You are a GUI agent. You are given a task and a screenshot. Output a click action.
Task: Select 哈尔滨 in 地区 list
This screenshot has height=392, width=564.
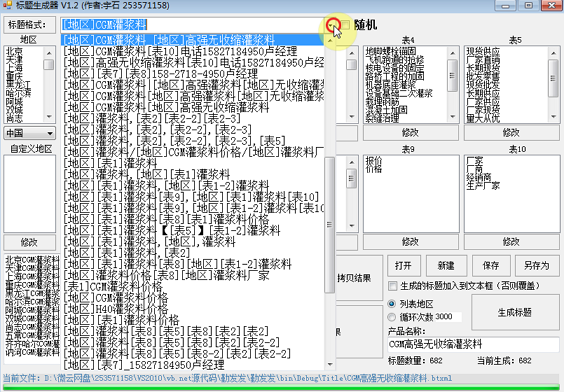point(19,93)
